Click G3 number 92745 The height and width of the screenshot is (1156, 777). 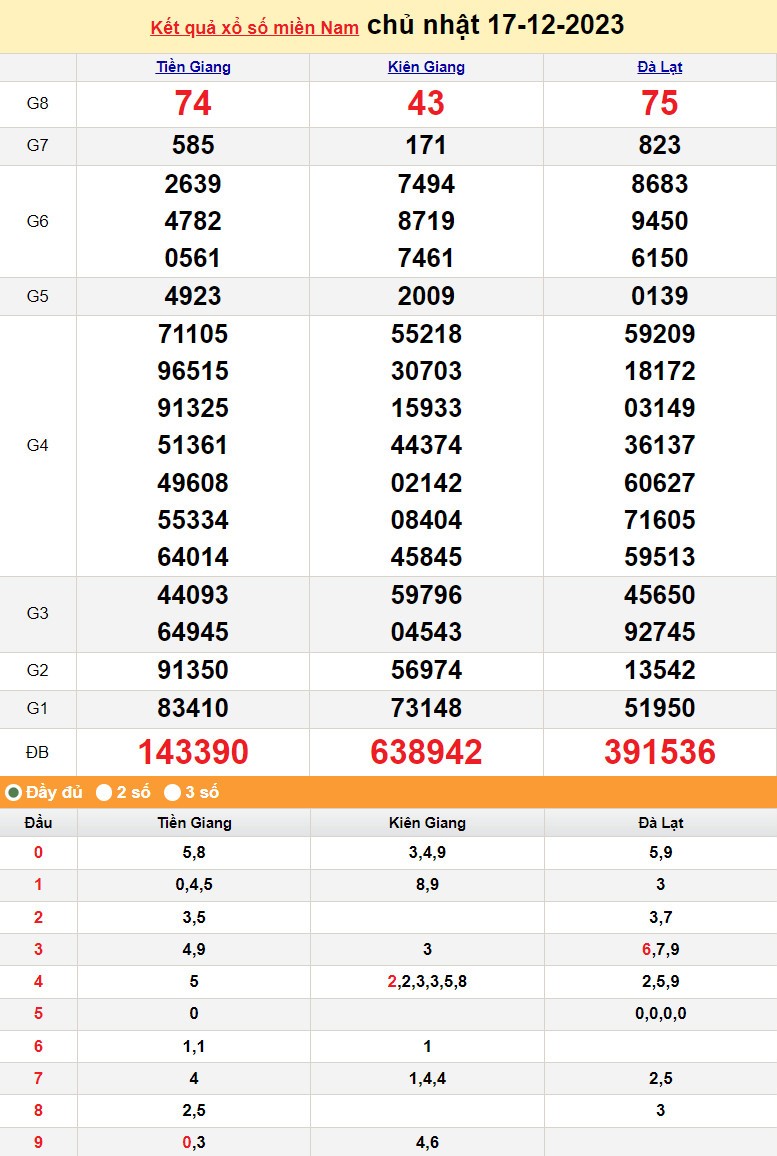point(660,632)
